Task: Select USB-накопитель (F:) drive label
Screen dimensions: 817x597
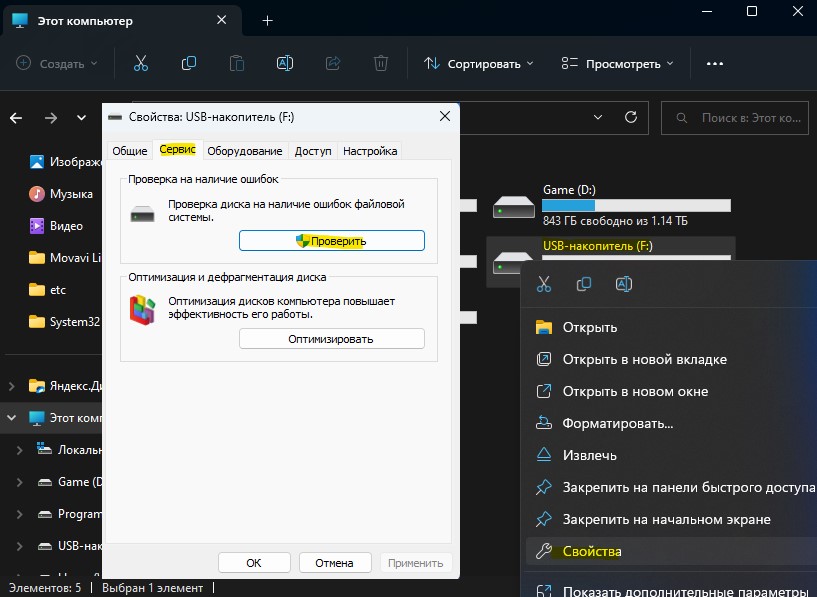Action: click(x=597, y=246)
